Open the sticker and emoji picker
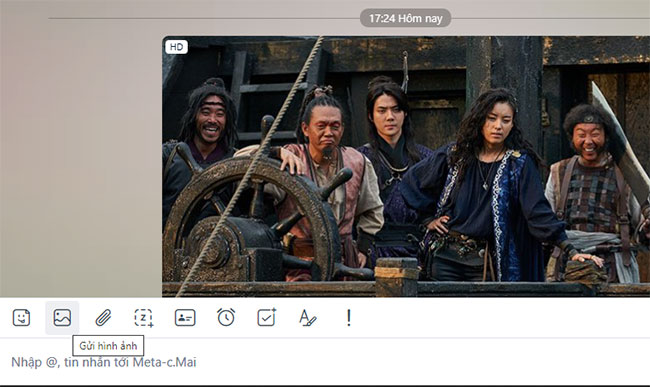 (21, 318)
